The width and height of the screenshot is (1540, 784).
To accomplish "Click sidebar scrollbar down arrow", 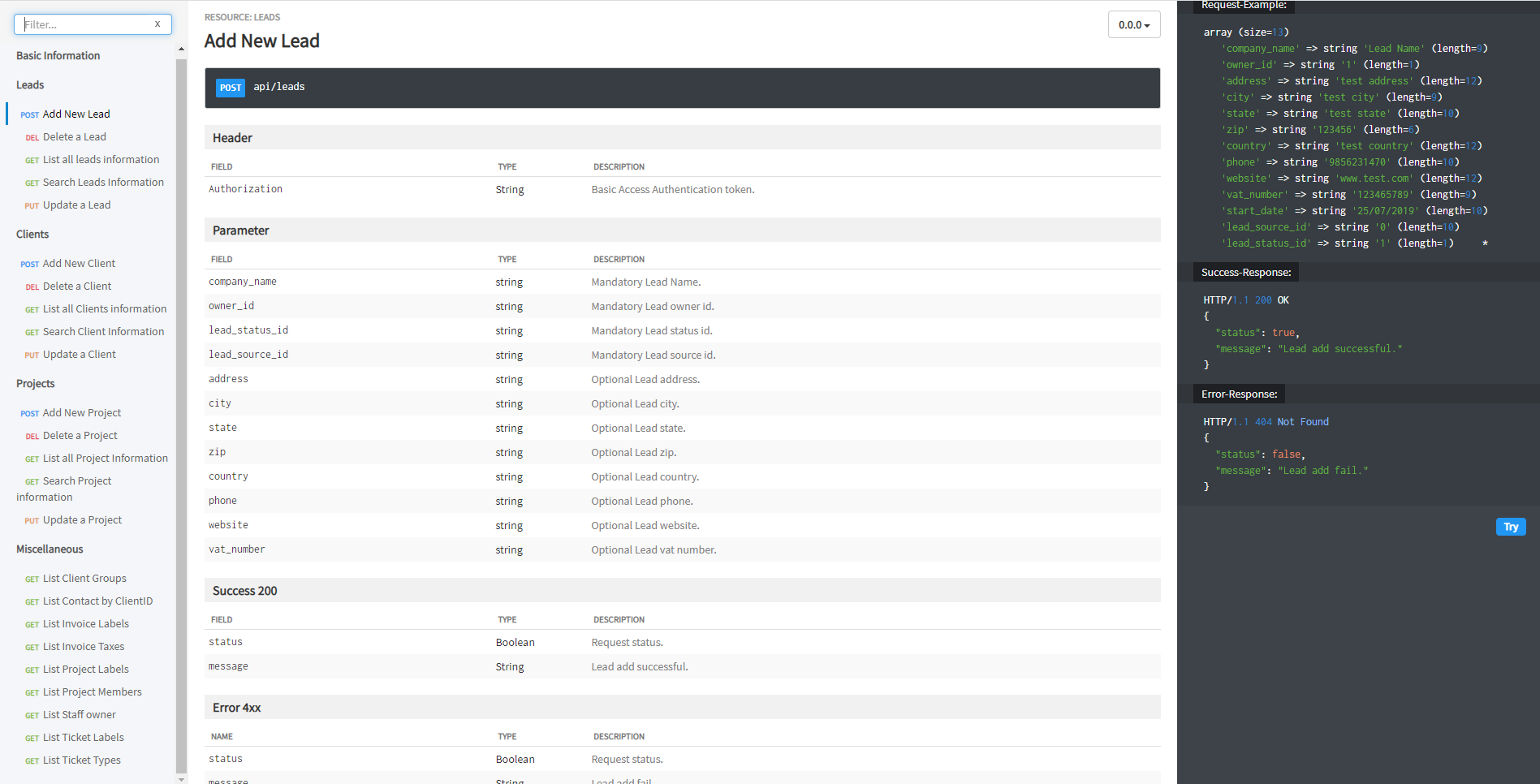I will (x=181, y=779).
